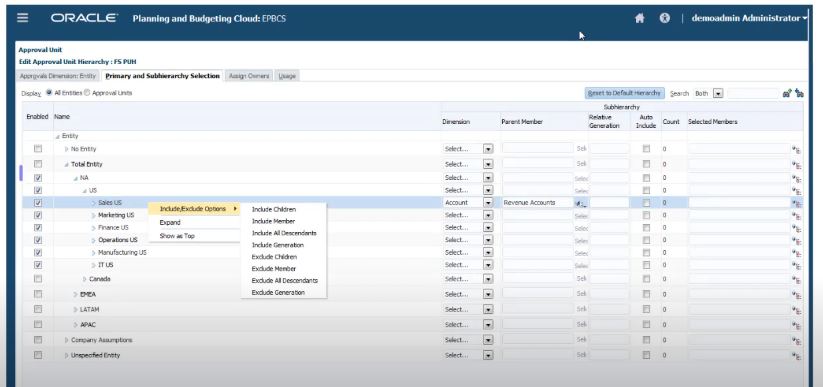Viewport: 823px width, 387px height.
Task: Enable the No Entity checkbox
Action: click(38, 149)
